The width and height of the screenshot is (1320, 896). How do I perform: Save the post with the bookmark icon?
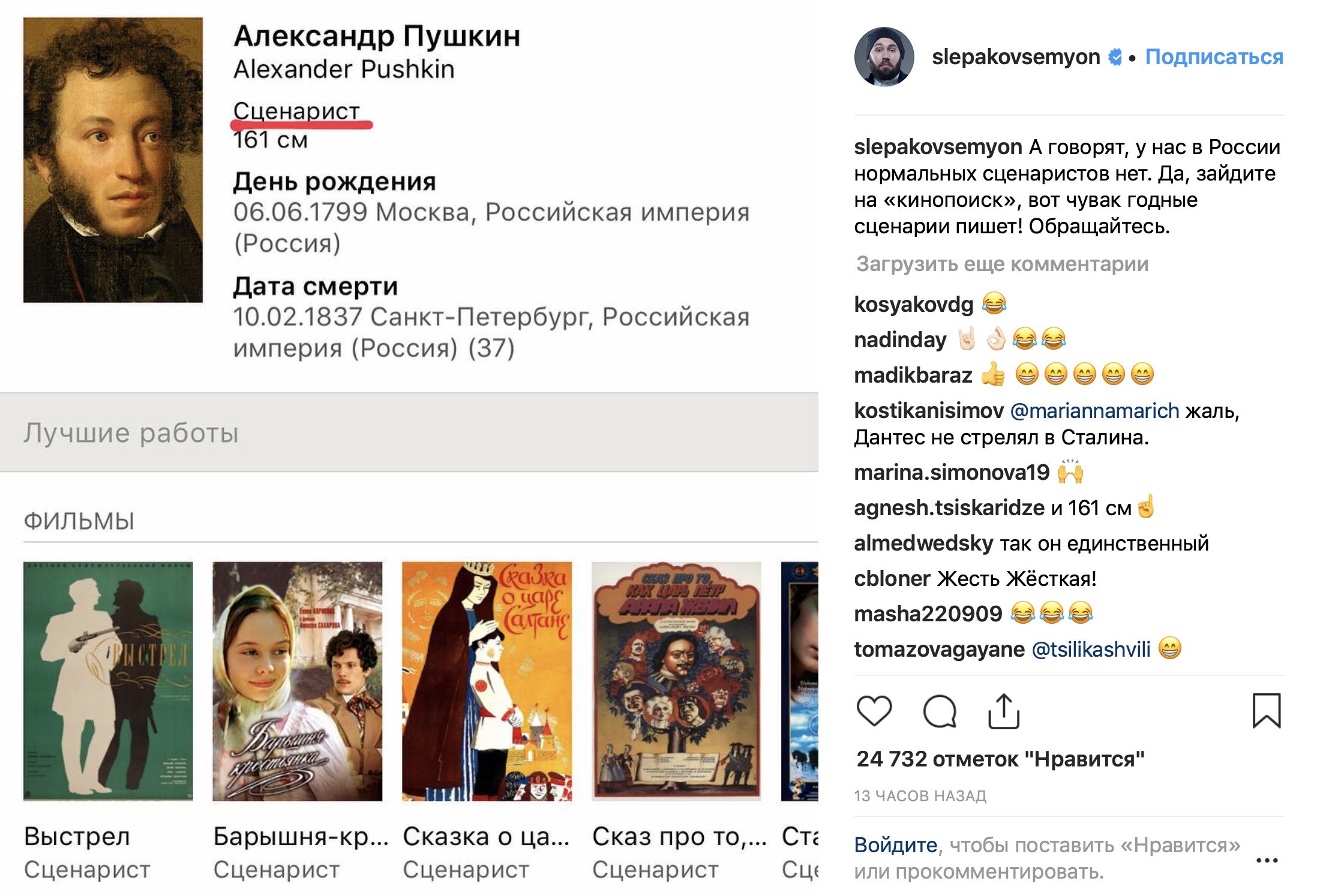point(1267,711)
